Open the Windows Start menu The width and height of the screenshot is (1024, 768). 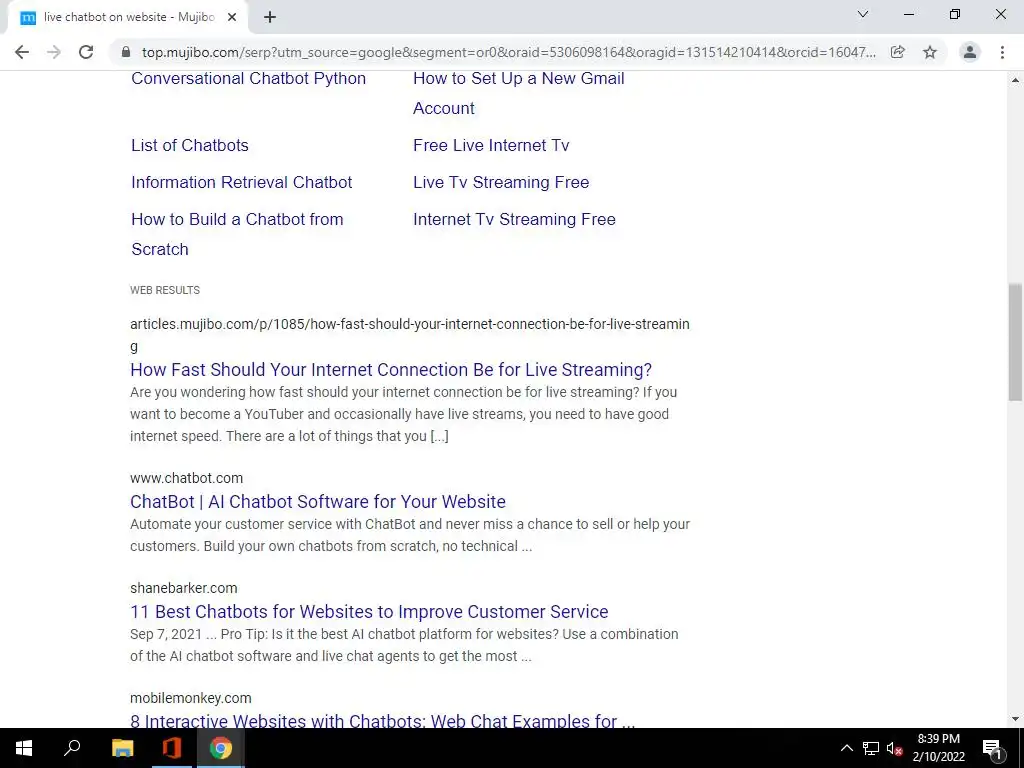coord(24,748)
